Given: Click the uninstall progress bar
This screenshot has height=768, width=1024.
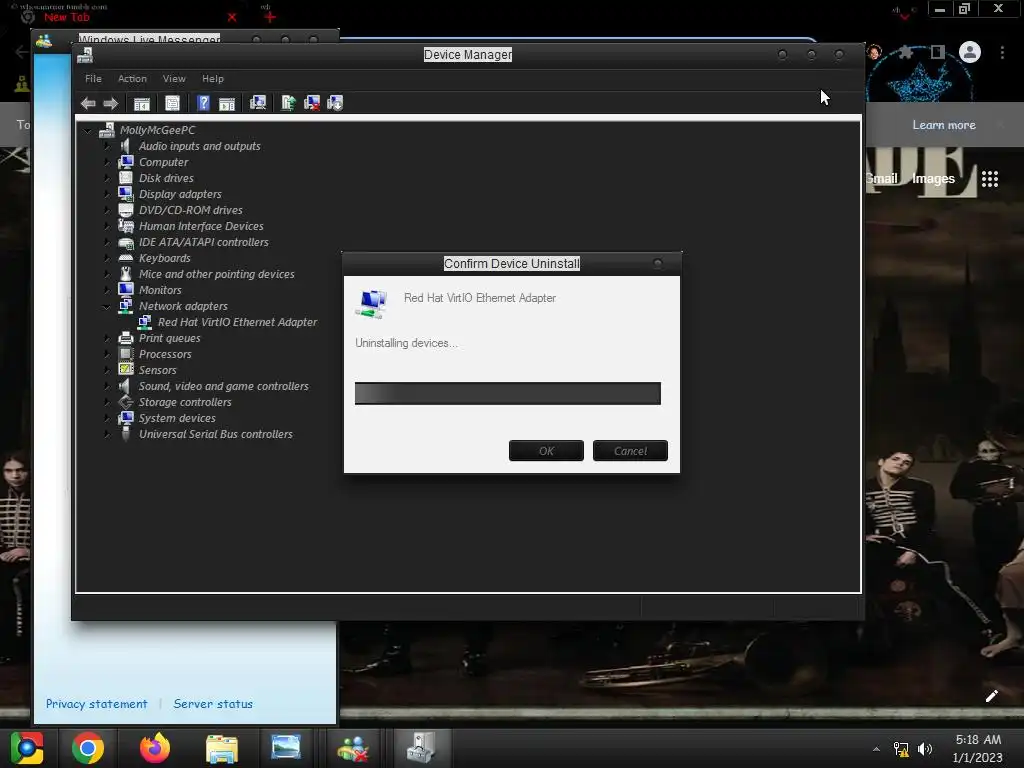Looking at the screenshot, I should click(x=507, y=394).
